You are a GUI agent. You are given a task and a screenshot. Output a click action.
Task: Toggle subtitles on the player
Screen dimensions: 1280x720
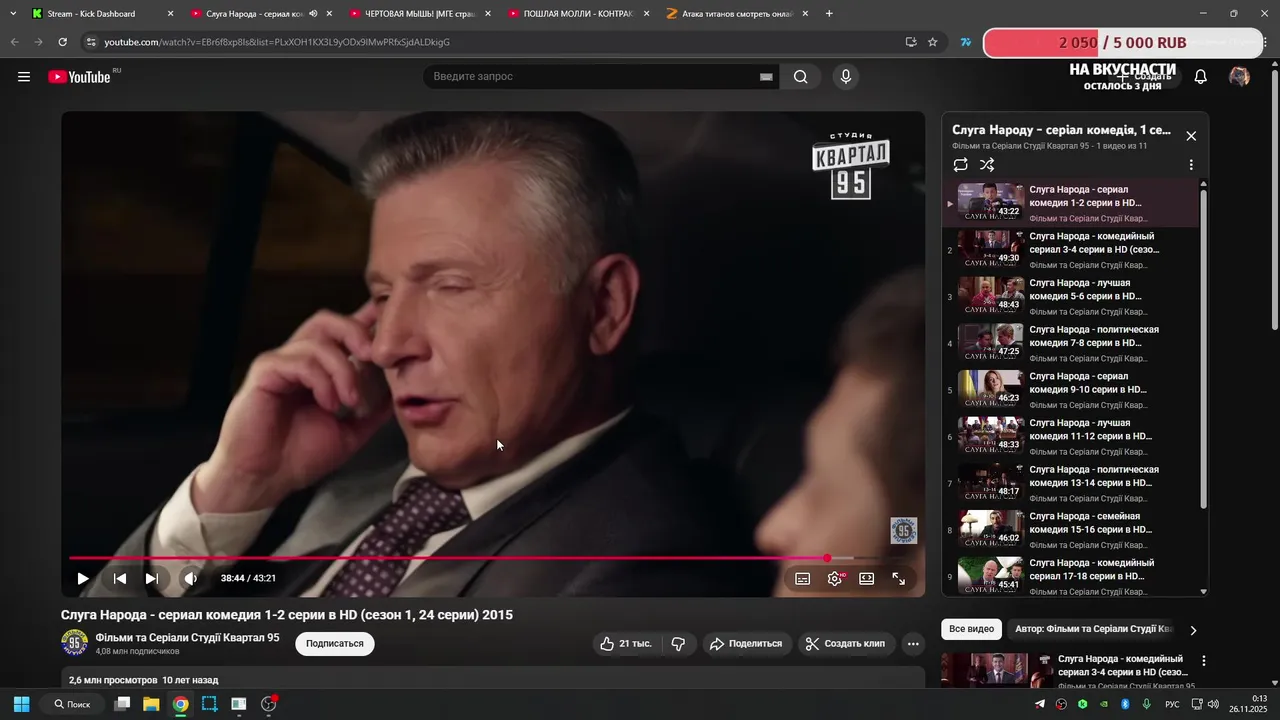click(x=803, y=578)
